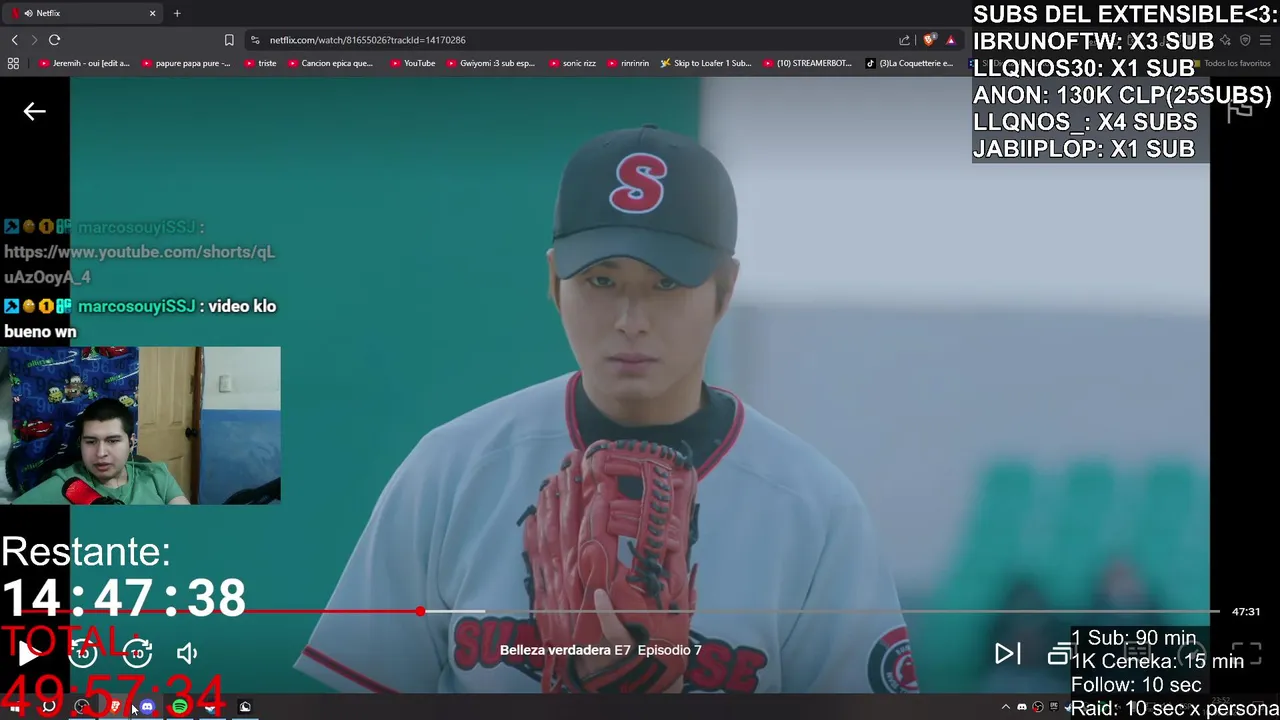
Task: Open the 'Jeremih - oui' bookmark
Action: pyautogui.click(x=85, y=63)
